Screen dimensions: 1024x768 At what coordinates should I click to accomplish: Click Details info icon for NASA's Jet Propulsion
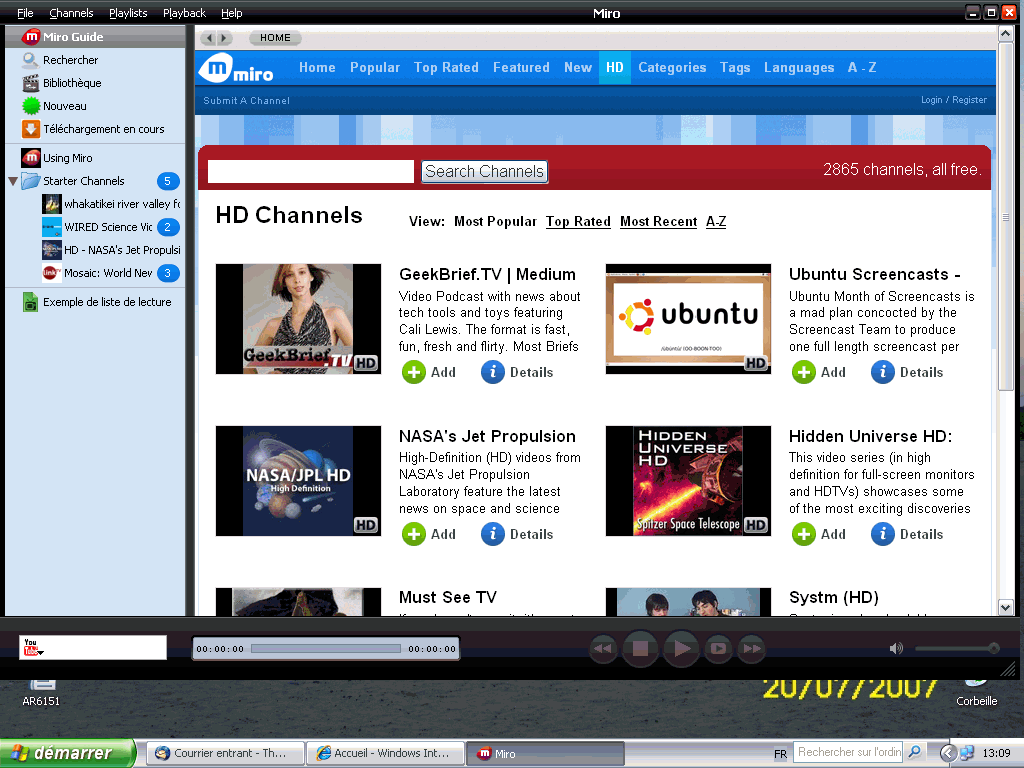click(492, 534)
